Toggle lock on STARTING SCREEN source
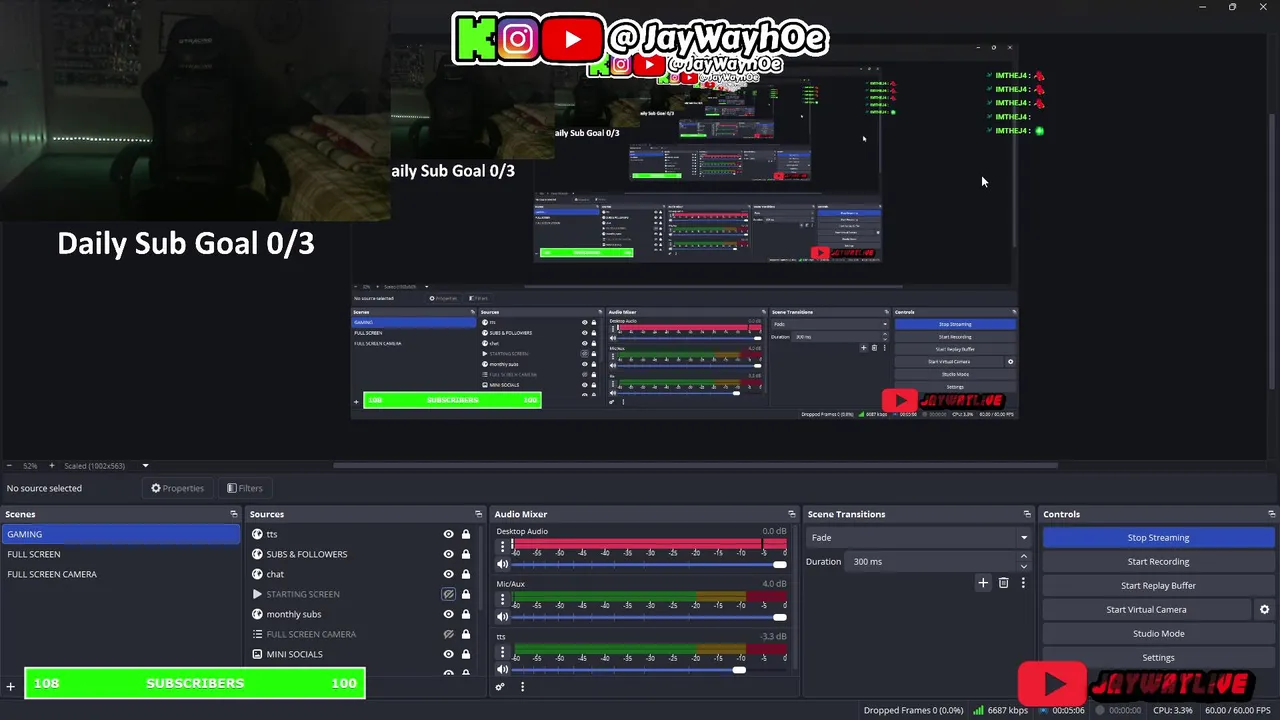This screenshot has width=1280, height=720. coord(465,594)
